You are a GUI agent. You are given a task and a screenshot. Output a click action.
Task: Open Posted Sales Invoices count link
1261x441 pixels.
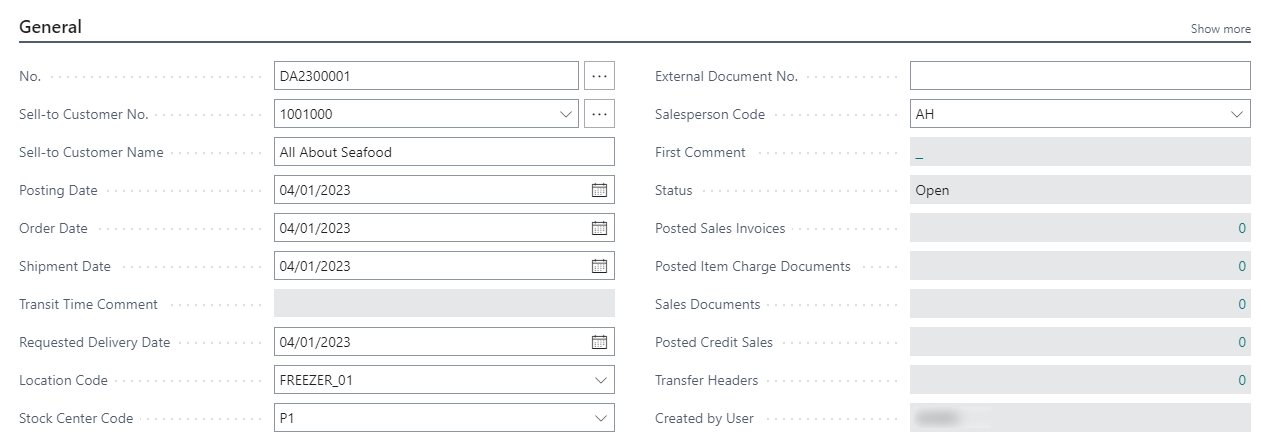pyautogui.click(x=1242, y=228)
